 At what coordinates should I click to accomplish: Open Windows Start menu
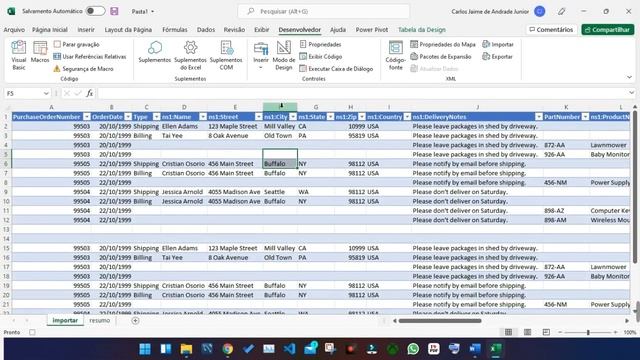coord(144,349)
